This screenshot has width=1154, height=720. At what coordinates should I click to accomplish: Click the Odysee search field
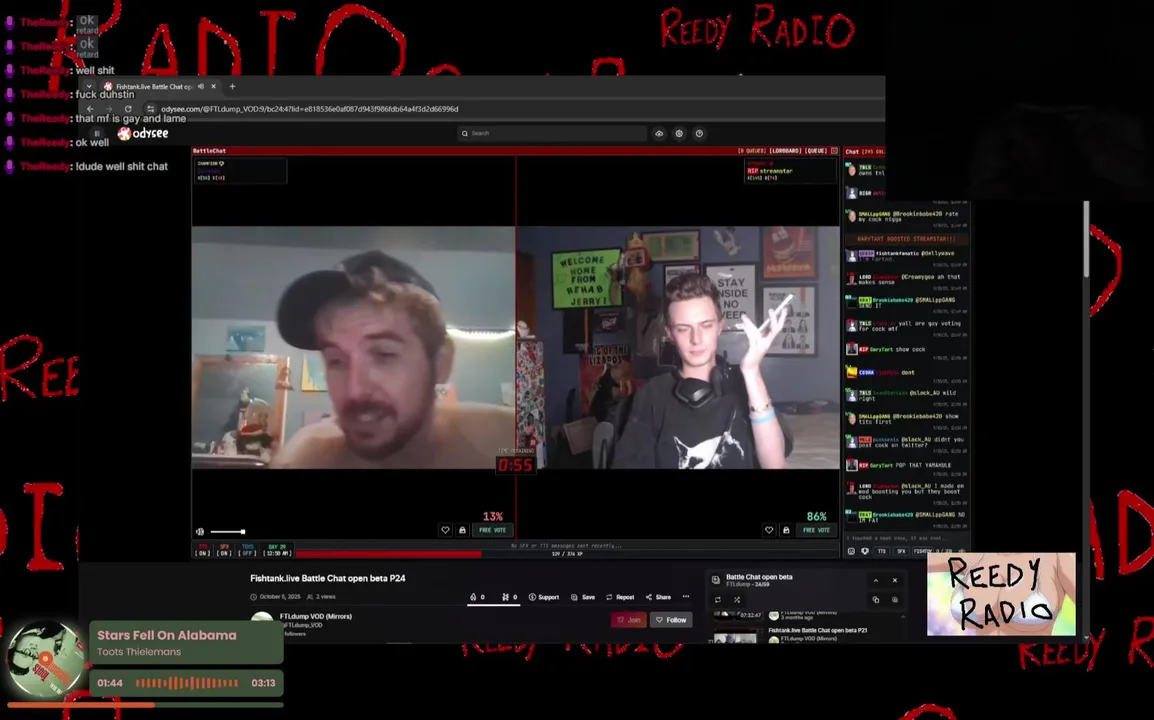552,133
